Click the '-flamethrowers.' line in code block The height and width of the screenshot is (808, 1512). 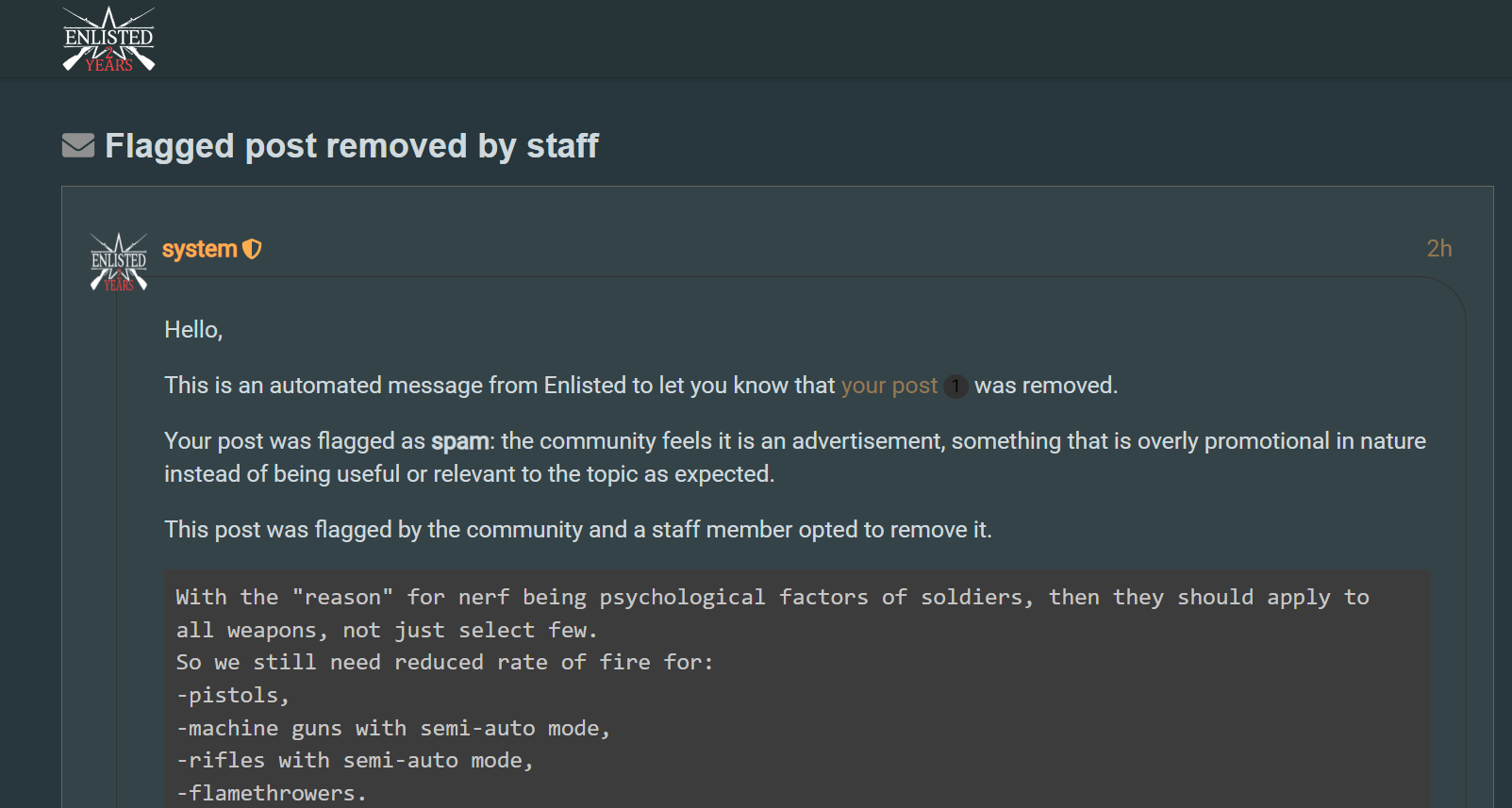click(x=271, y=794)
